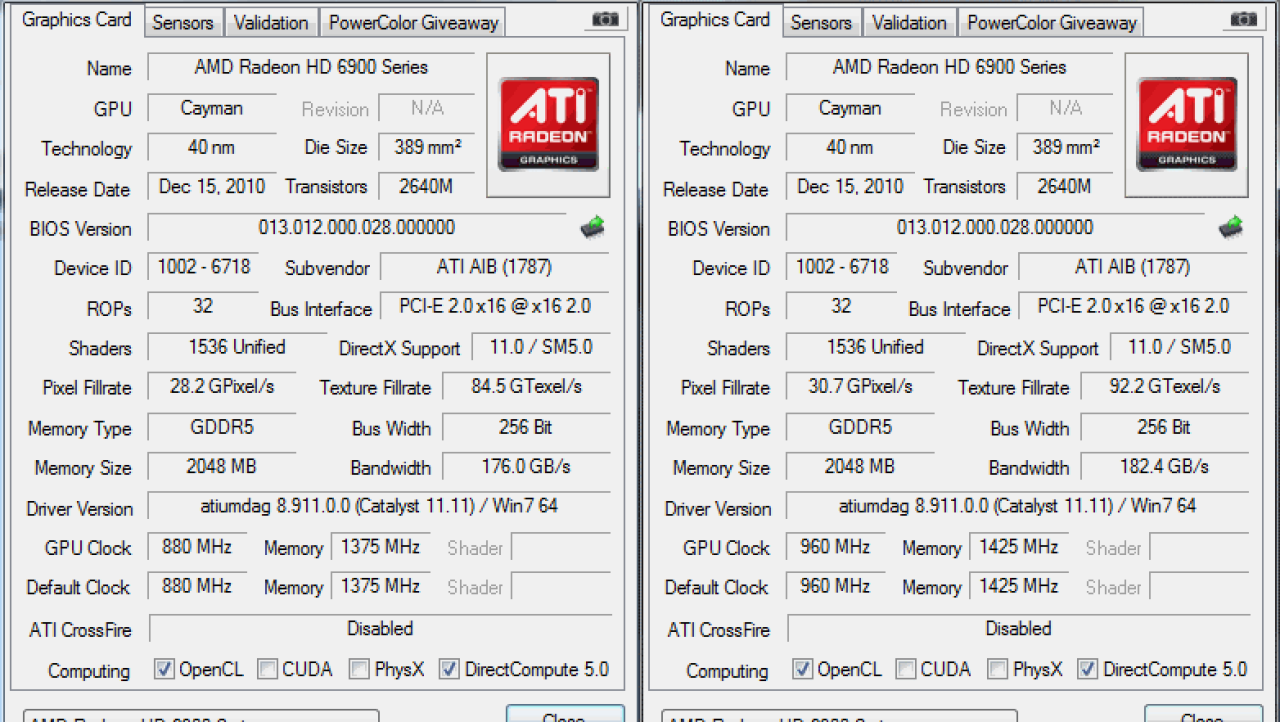1280x722 pixels.
Task: Toggle DirectCompute 5.0 checkbox in left window
Action: [x=449, y=669]
